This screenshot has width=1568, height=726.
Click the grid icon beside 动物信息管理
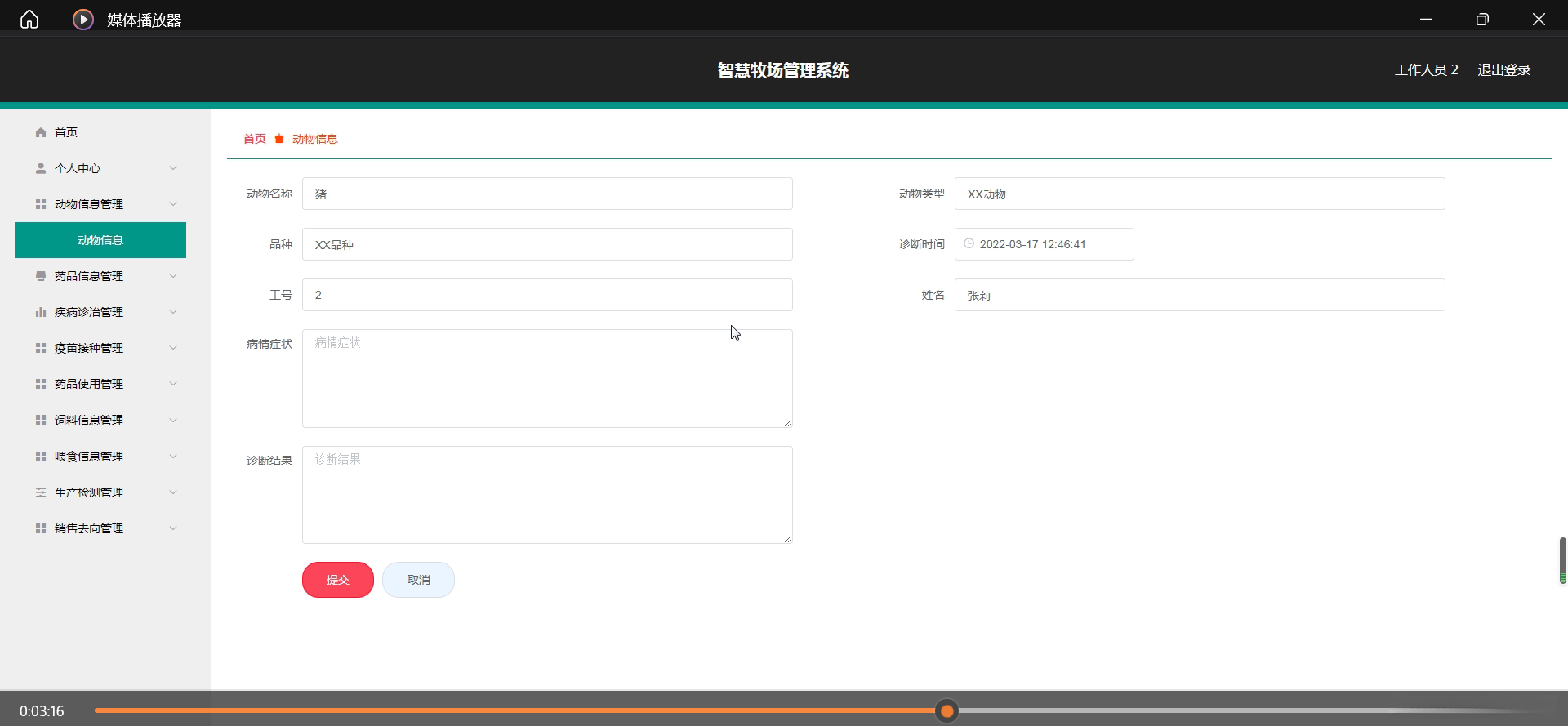pyautogui.click(x=41, y=204)
